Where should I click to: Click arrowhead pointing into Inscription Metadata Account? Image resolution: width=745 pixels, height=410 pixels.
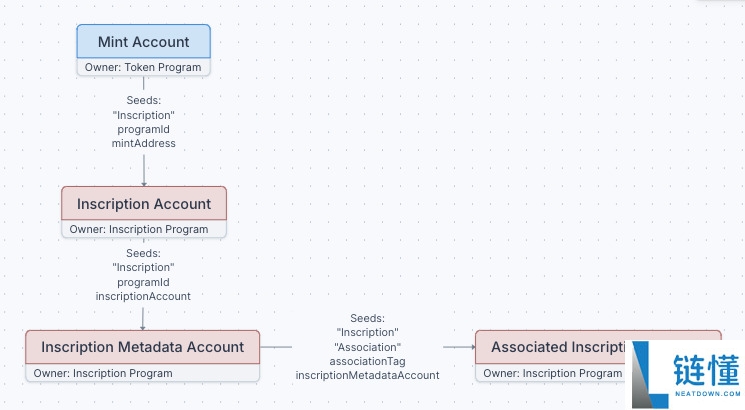point(143,328)
